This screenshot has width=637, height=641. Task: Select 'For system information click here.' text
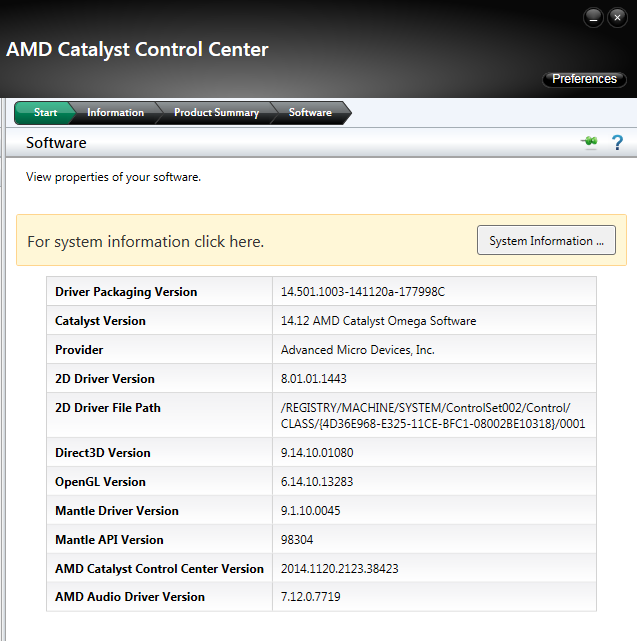coord(146,242)
